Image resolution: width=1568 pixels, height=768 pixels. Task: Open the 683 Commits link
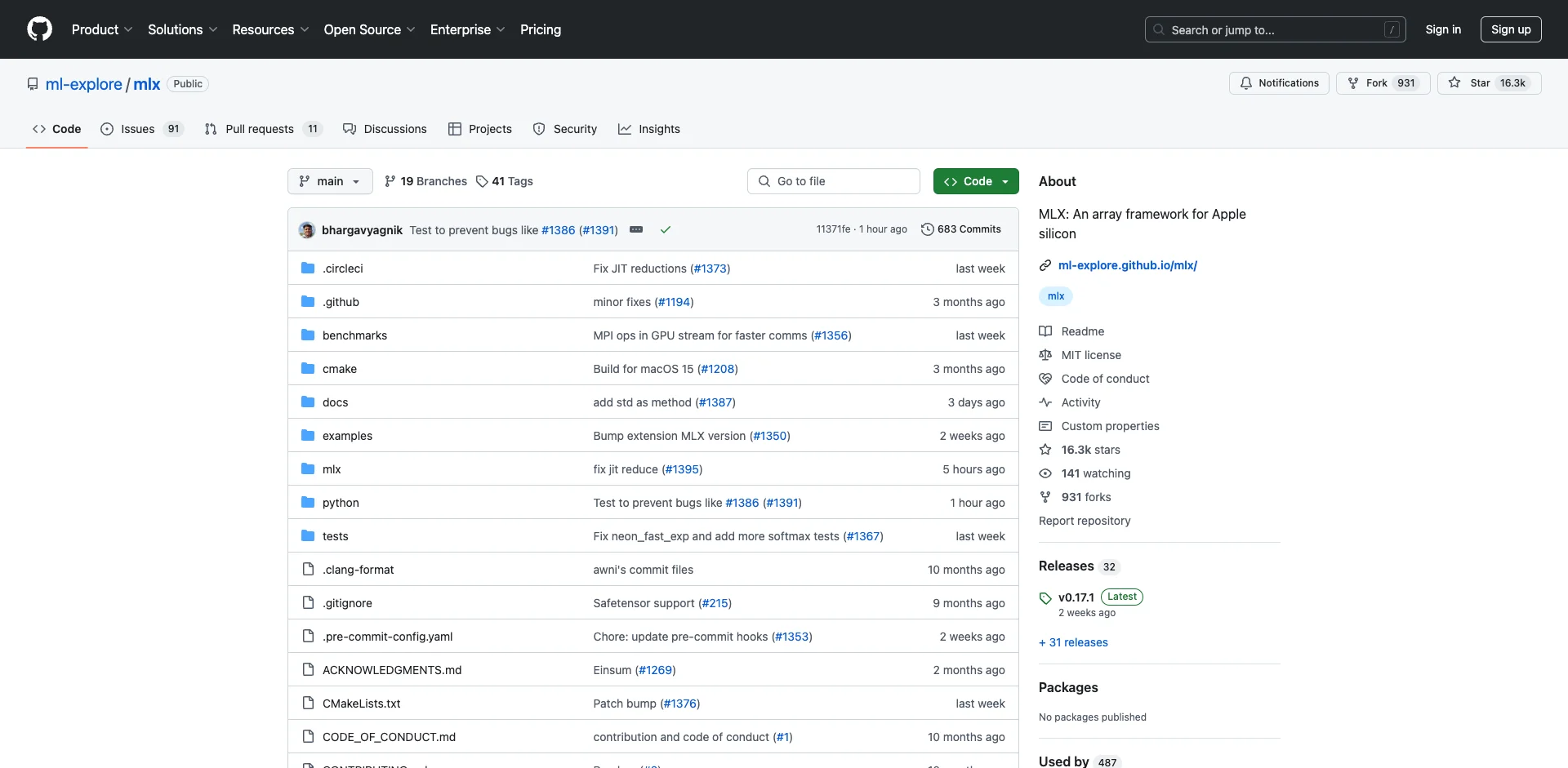[x=961, y=229]
